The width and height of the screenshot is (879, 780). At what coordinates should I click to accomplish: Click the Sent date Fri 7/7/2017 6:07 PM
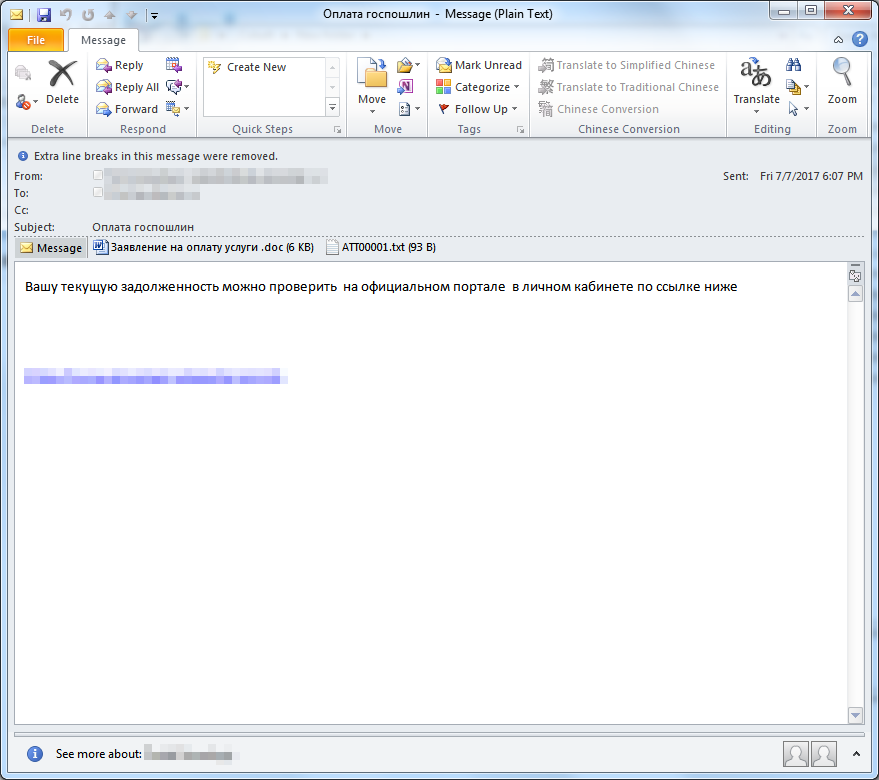pyautogui.click(x=811, y=176)
